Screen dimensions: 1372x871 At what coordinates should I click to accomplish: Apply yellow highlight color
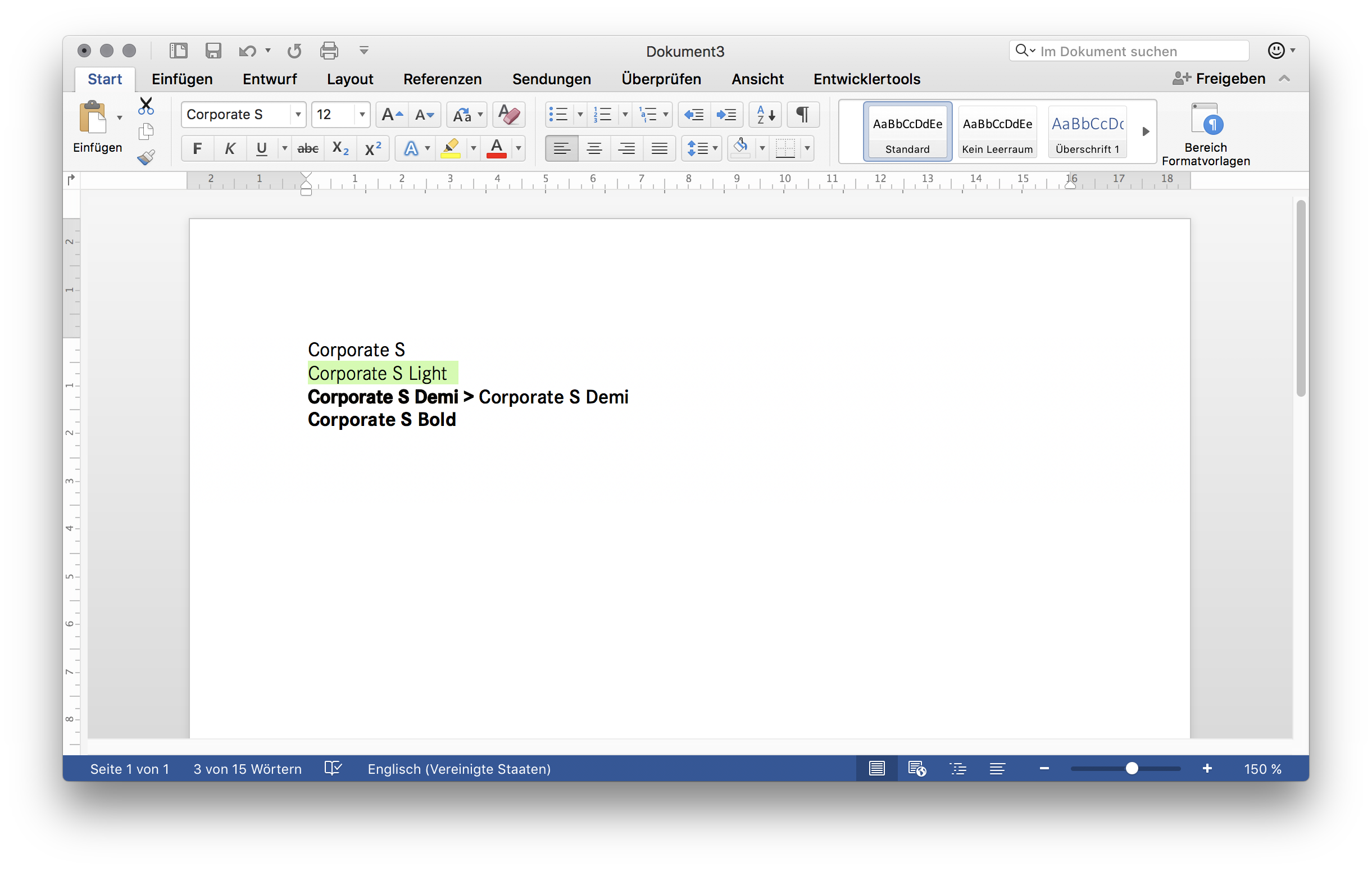(450, 149)
